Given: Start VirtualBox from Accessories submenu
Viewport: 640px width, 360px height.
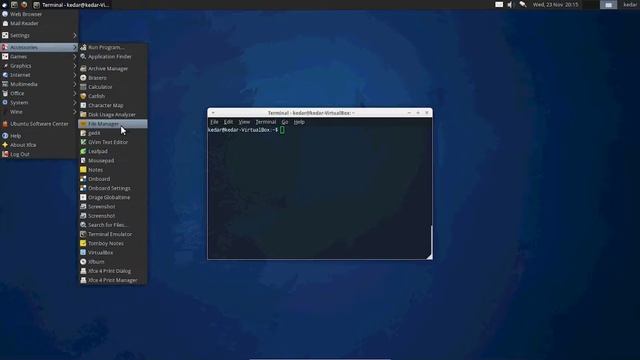Looking at the screenshot, I should (113, 253).
